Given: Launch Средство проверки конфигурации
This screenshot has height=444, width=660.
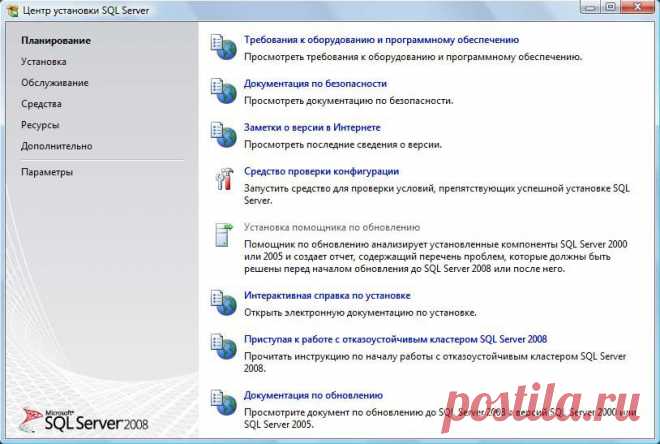Looking at the screenshot, I should click(321, 171).
